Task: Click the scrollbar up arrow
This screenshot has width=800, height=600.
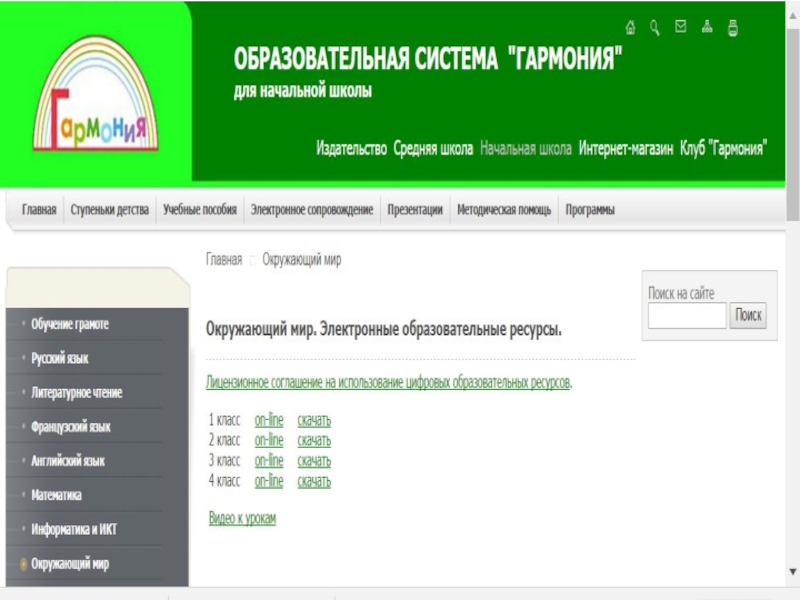Action: 792,15
